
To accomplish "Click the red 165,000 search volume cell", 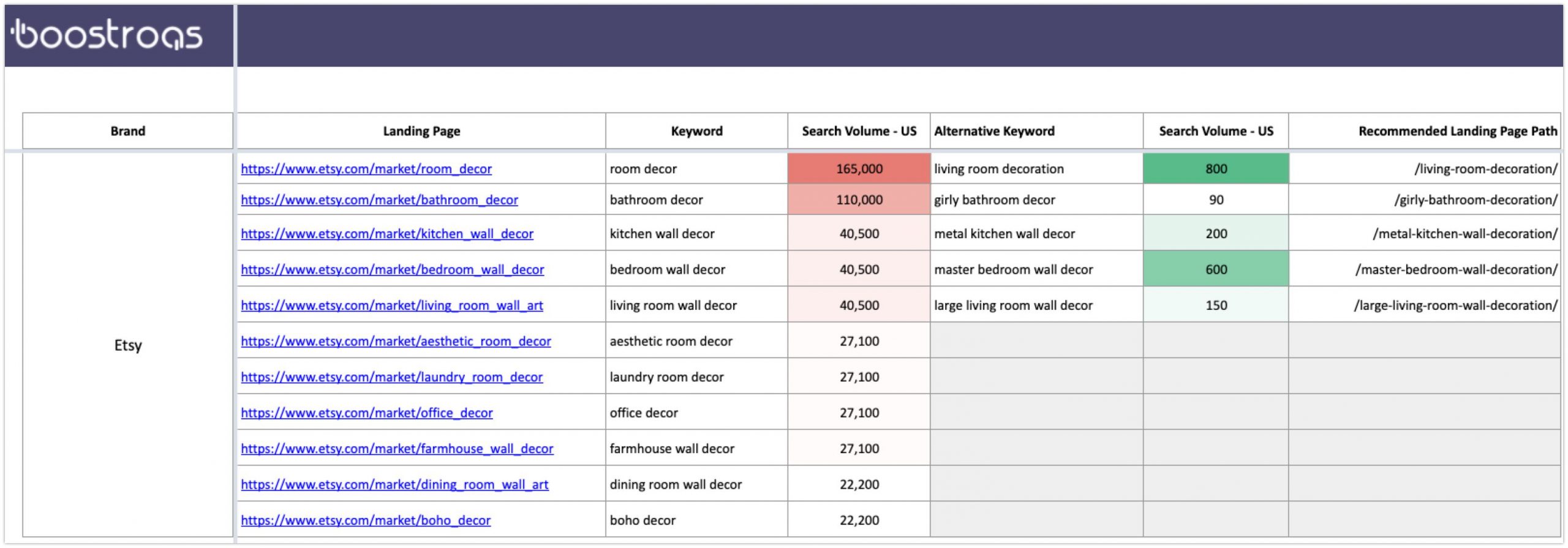I will coord(859,169).
